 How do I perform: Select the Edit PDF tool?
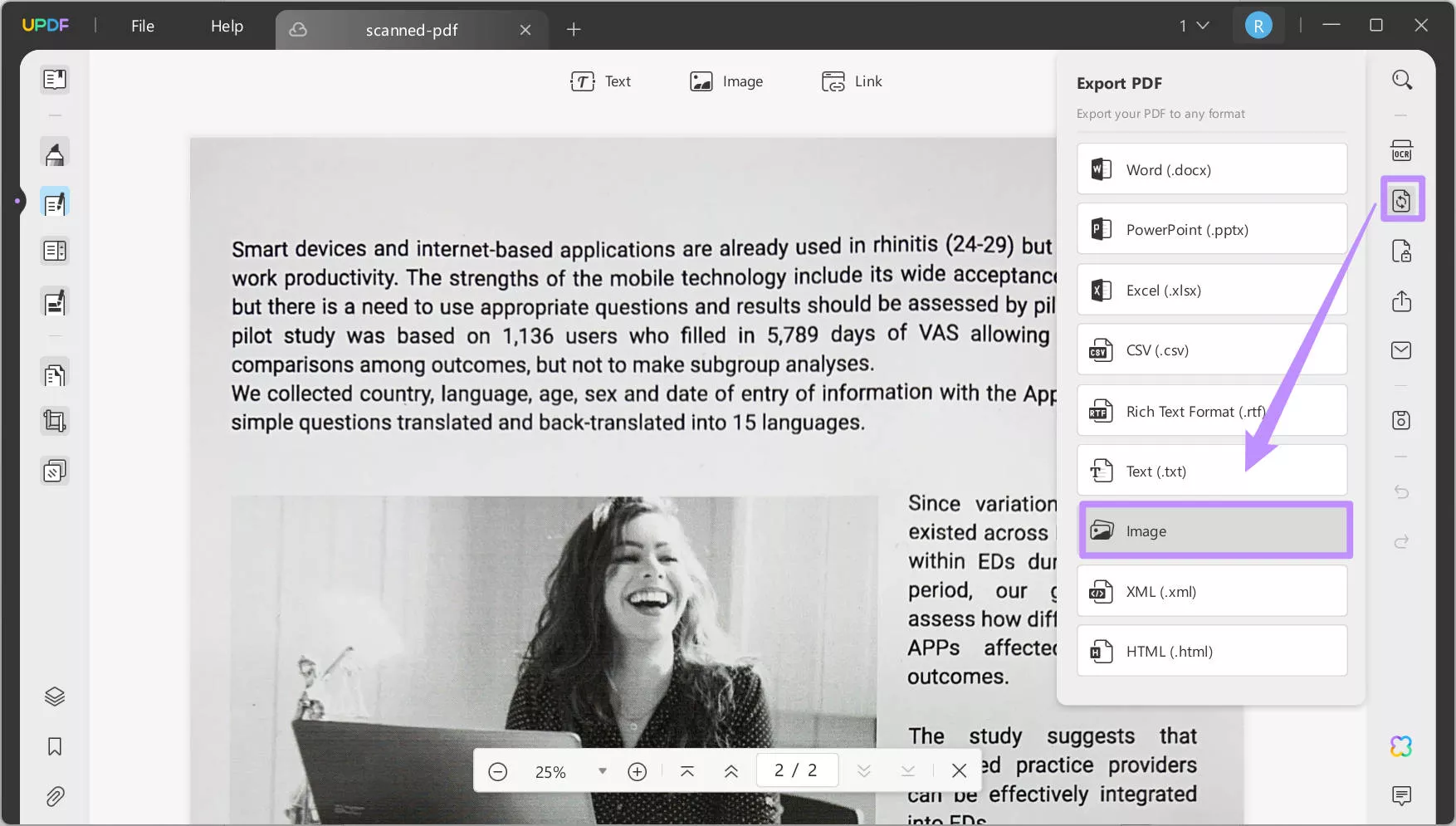point(55,203)
